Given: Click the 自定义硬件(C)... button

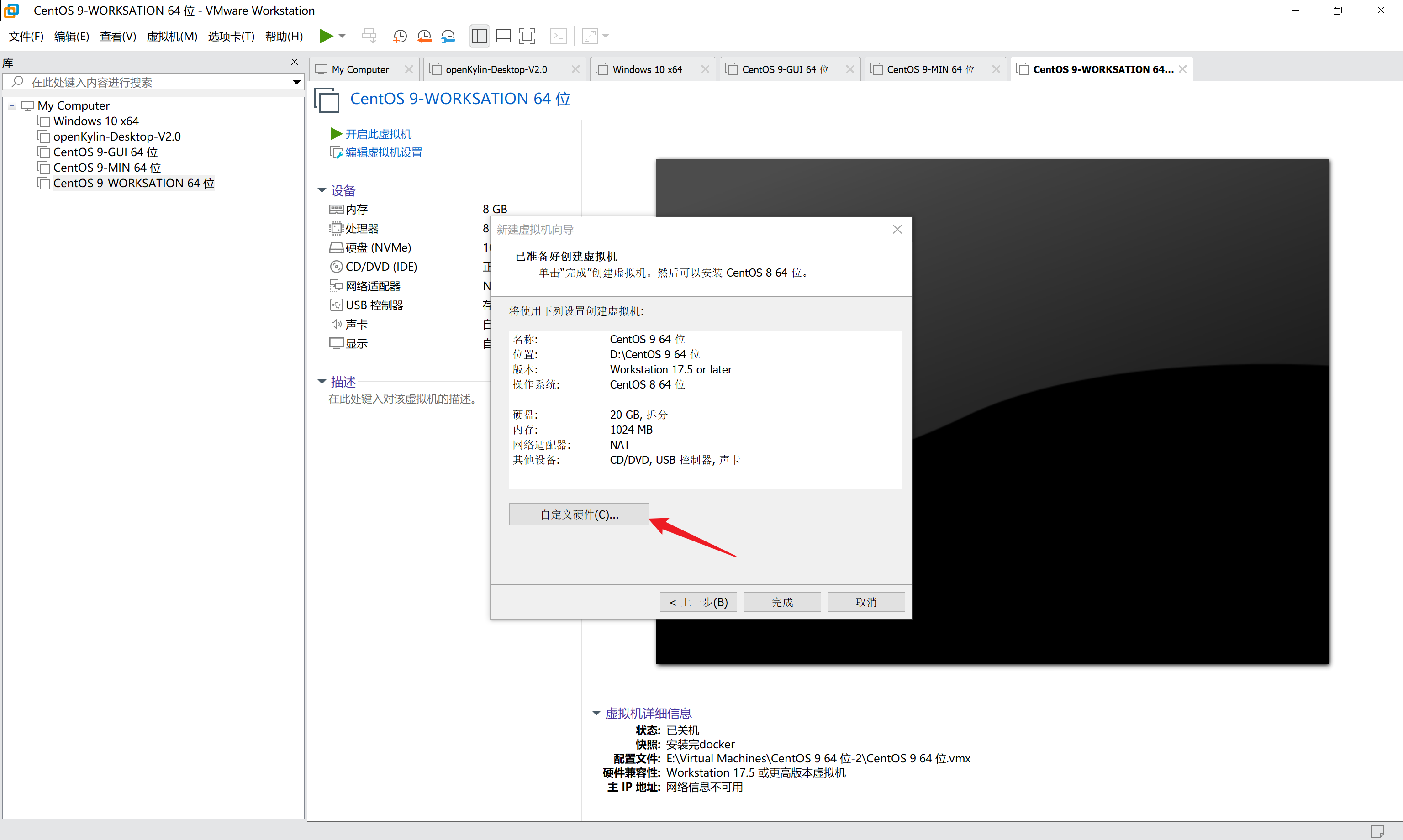Looking at the screenshot, I should click(579, 514).
